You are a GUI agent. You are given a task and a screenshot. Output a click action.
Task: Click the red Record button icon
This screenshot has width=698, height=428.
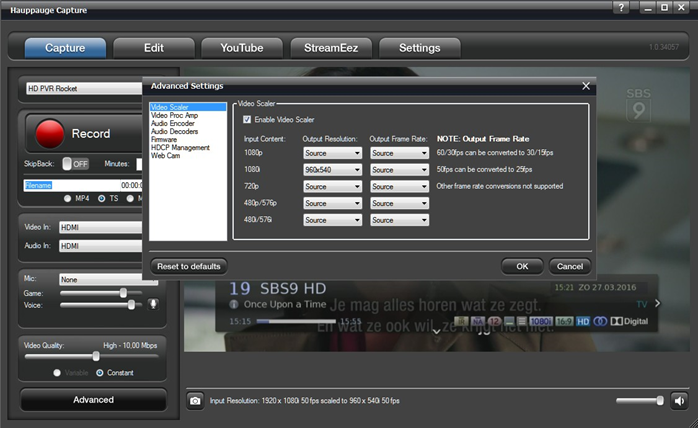click(50, 133)
